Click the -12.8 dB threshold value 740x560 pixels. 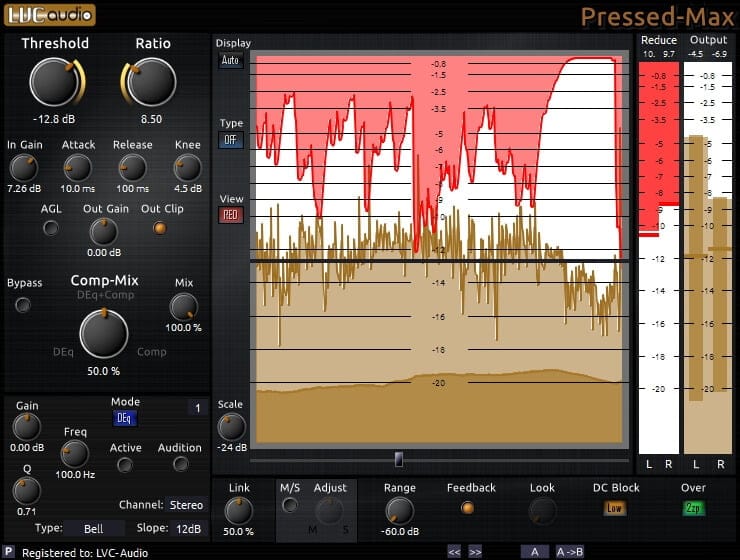[54, 119]
